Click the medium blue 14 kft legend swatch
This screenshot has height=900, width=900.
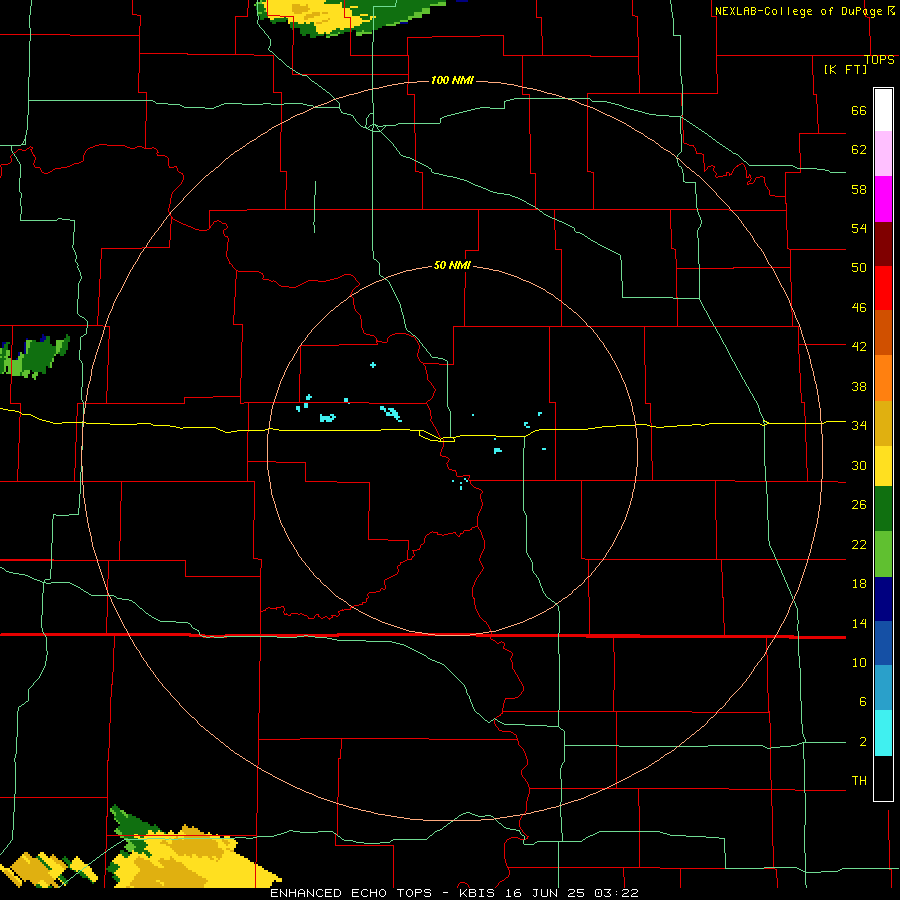click(x=883, y=644)
